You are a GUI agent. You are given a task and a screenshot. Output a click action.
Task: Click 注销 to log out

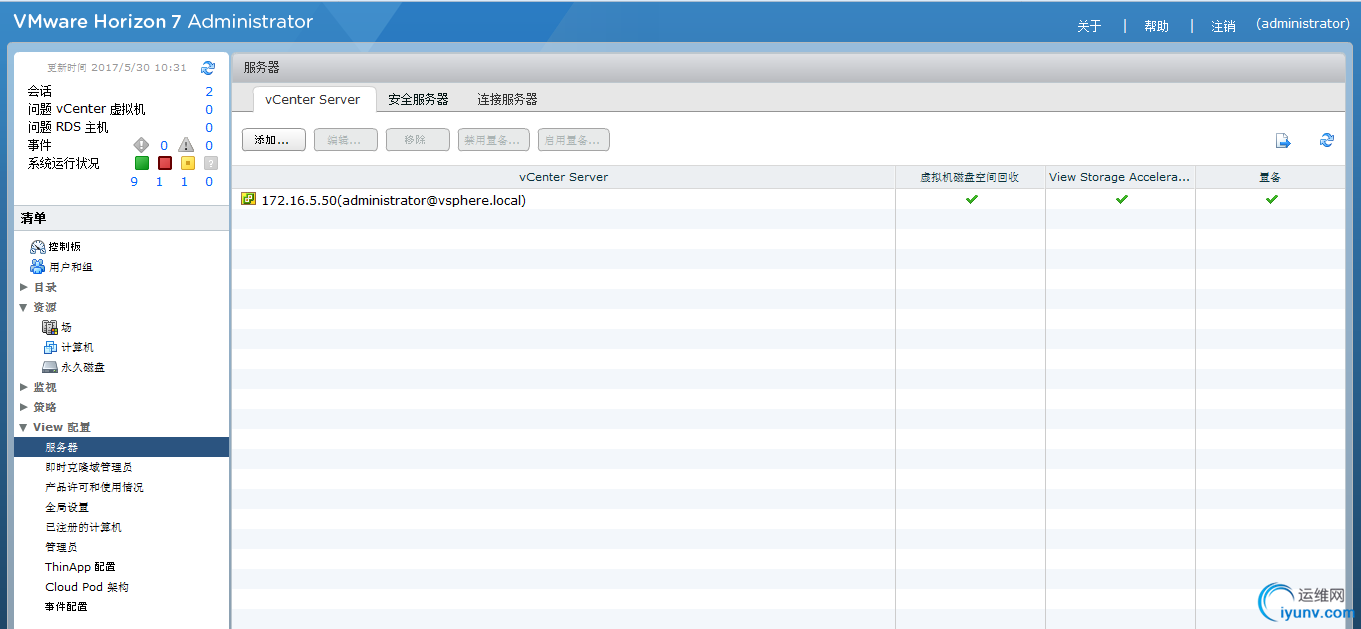[x=1223, y=26]
